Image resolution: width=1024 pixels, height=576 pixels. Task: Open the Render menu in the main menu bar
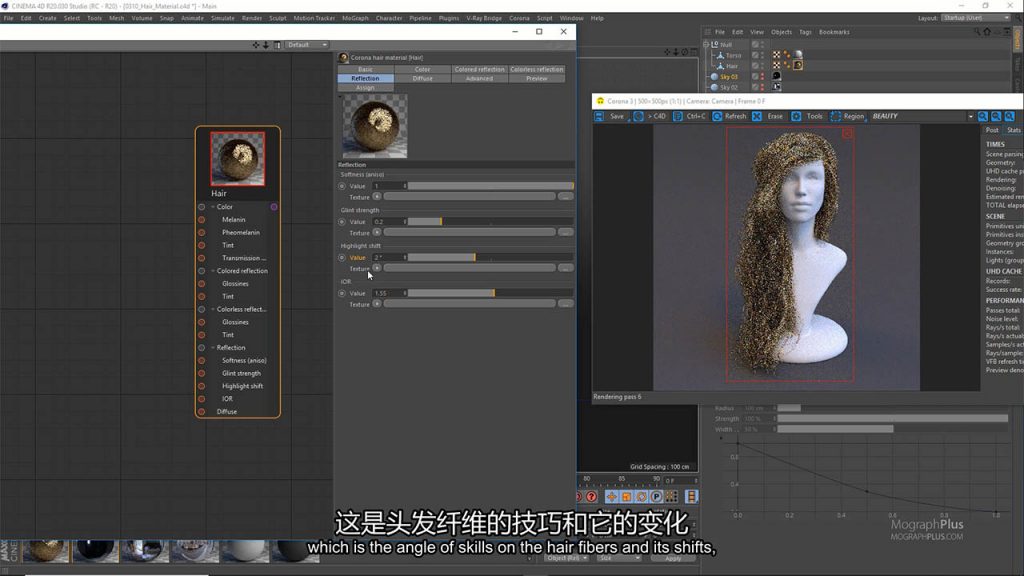[251, 18]
